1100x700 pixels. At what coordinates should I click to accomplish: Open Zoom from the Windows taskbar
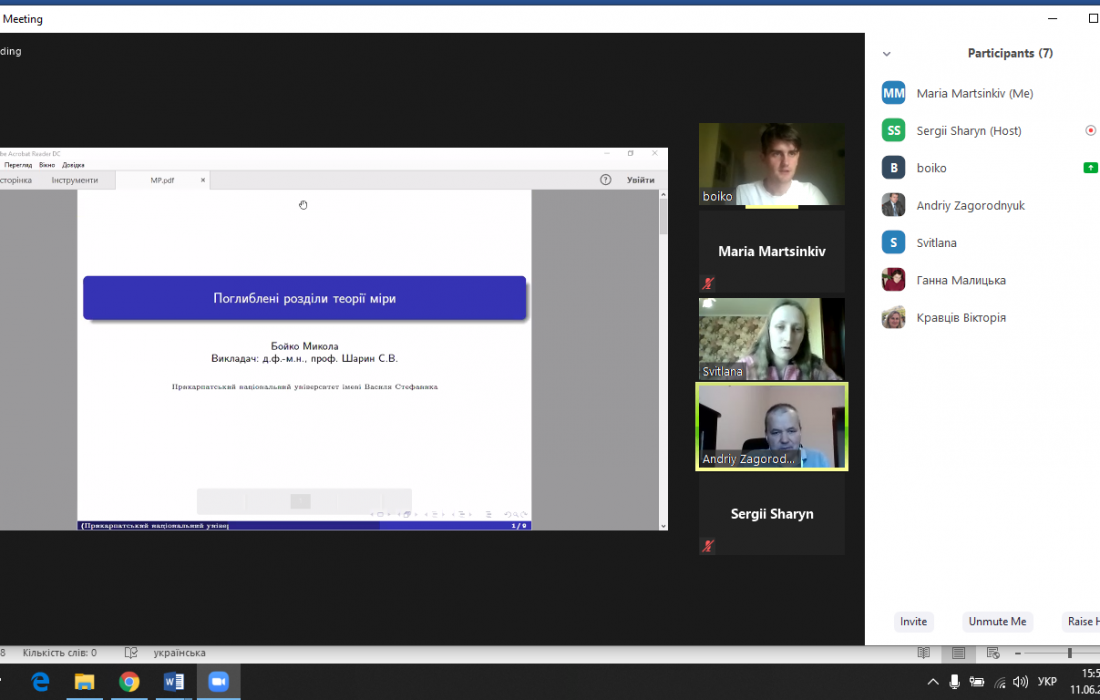click(218, 682)
